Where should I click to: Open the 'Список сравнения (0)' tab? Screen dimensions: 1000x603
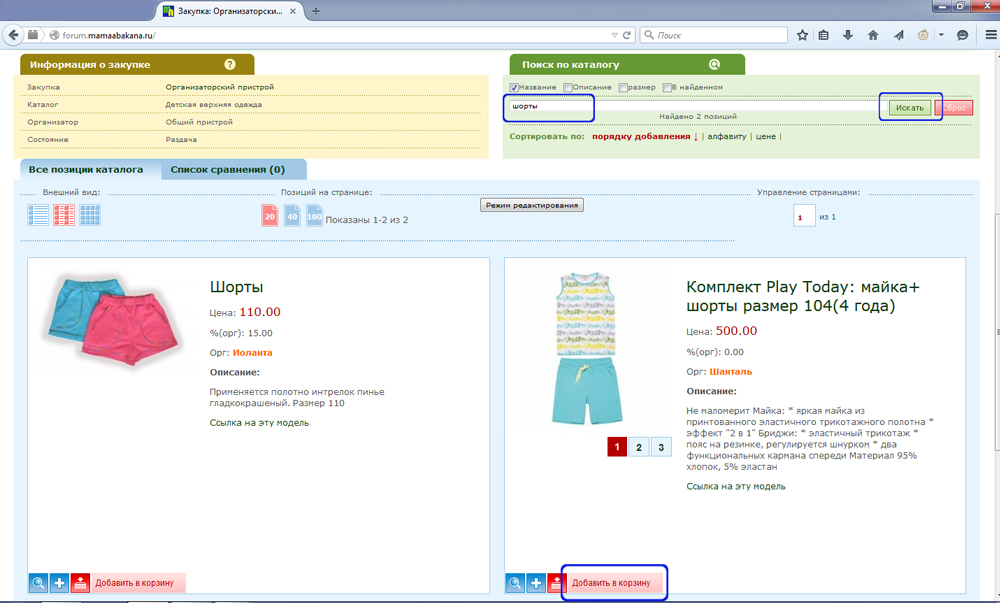[227, 169]
